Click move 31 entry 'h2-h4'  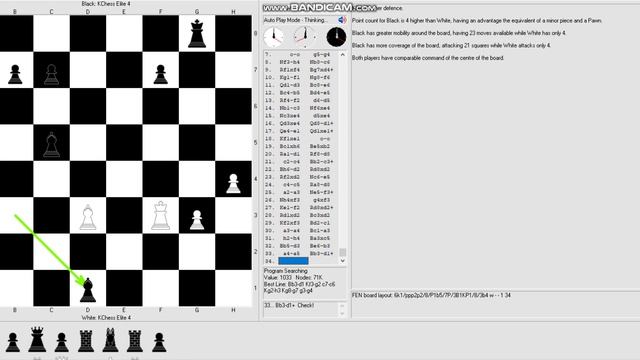tap(291, 238)
